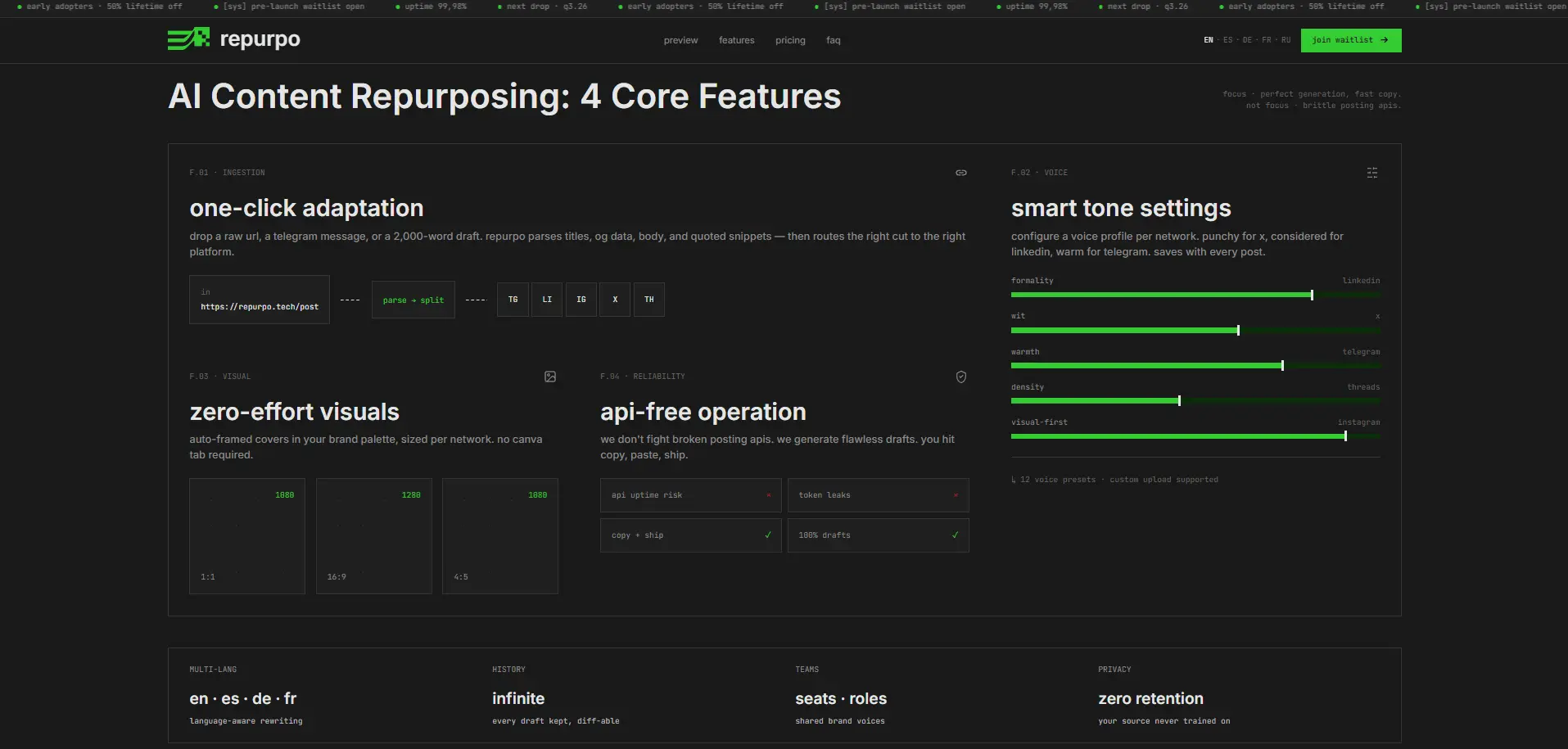Click the 1:1 cover thumbnail

point(247,536)
